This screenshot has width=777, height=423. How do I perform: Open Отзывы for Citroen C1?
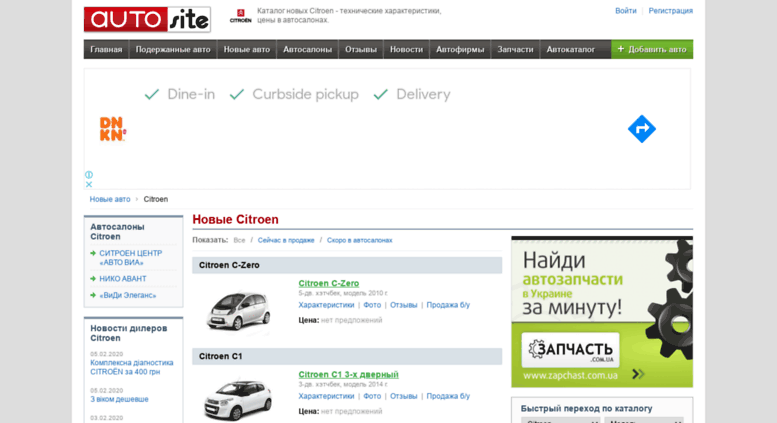(403, 396)
